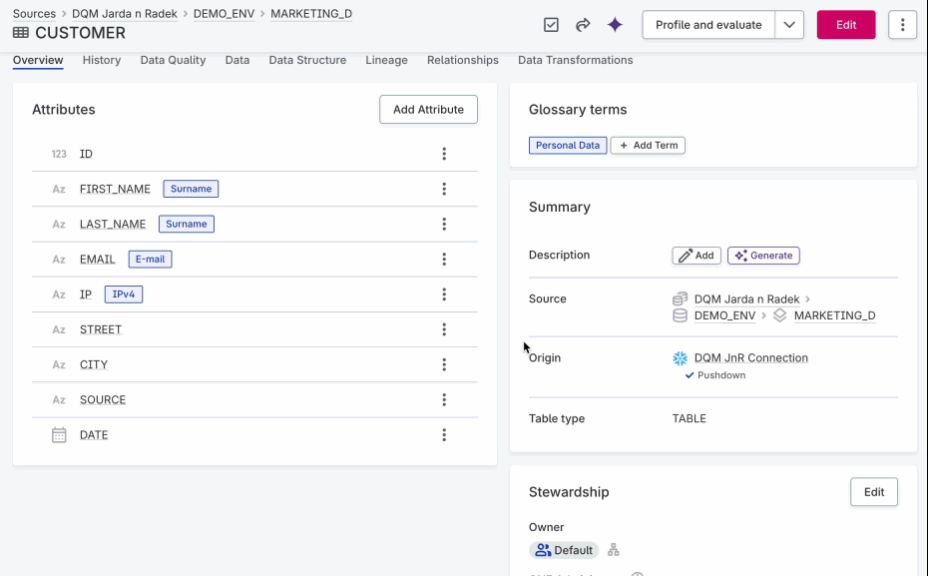Screen dimensions: 928x576
Task: Click the Default owner chip
Action: pyautogui.click(x=564, y=550)
